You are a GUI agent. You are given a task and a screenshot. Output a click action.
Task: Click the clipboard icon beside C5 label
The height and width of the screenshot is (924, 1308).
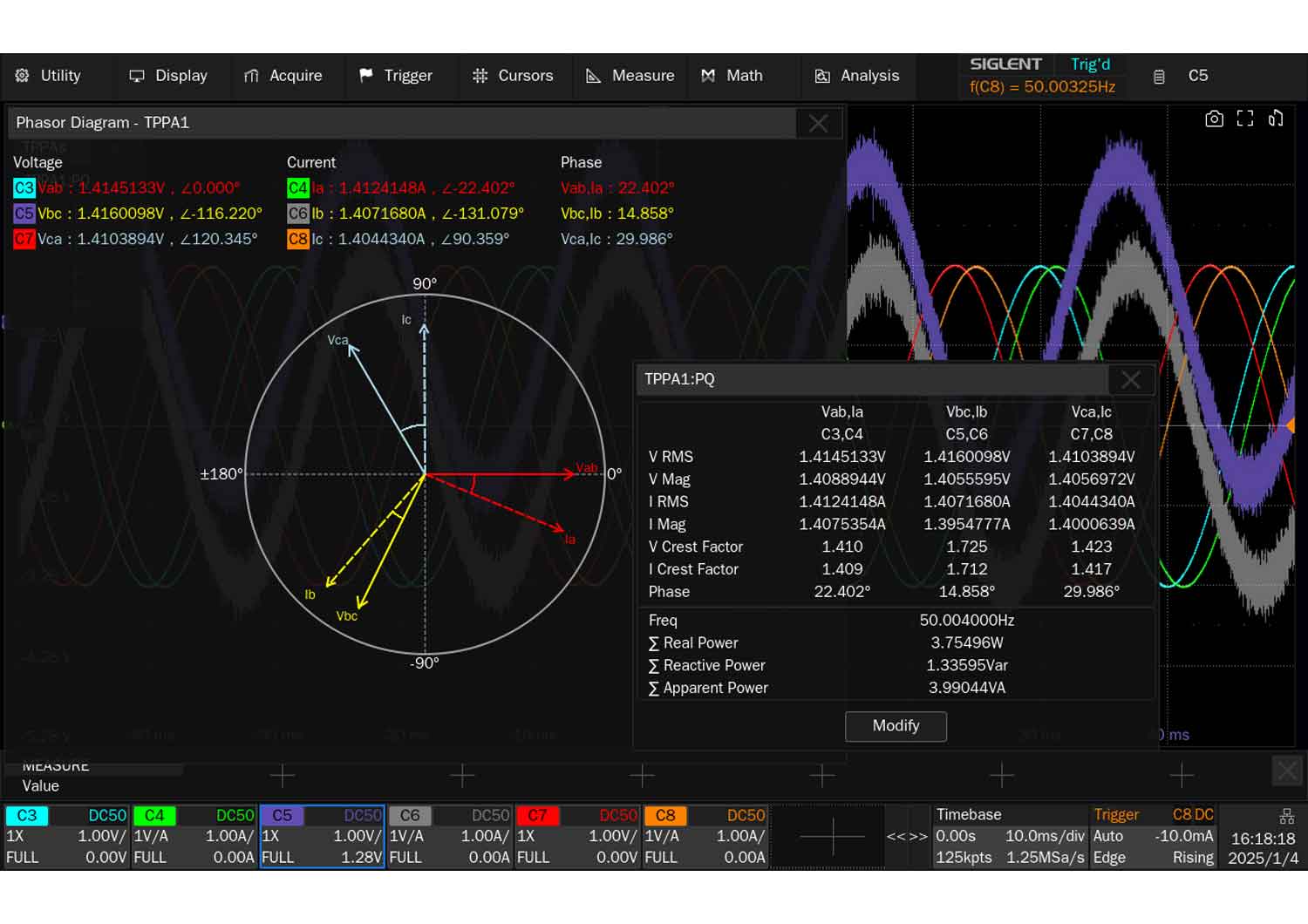click(1159, 77)
